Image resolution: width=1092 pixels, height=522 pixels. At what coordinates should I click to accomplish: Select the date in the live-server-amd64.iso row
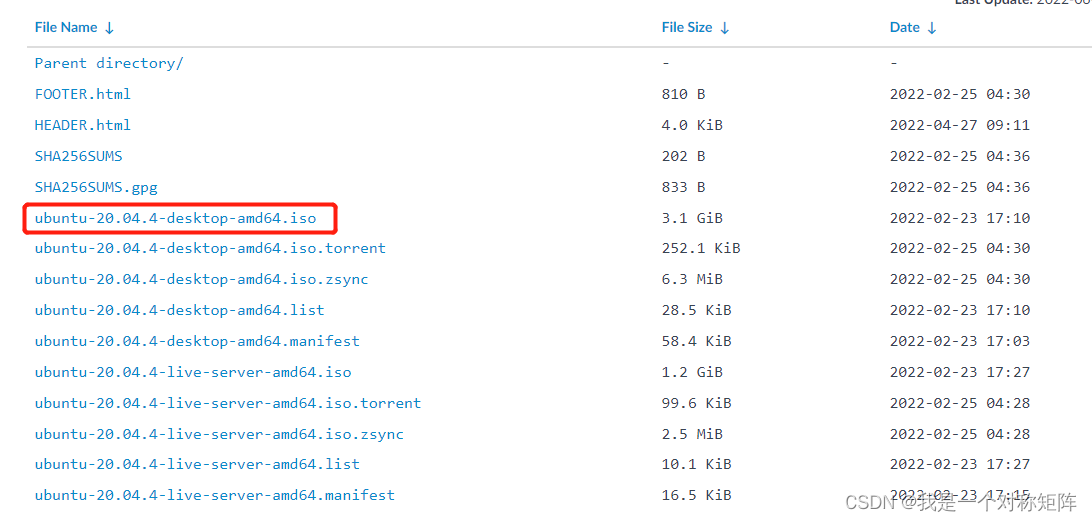pos(960,372)
